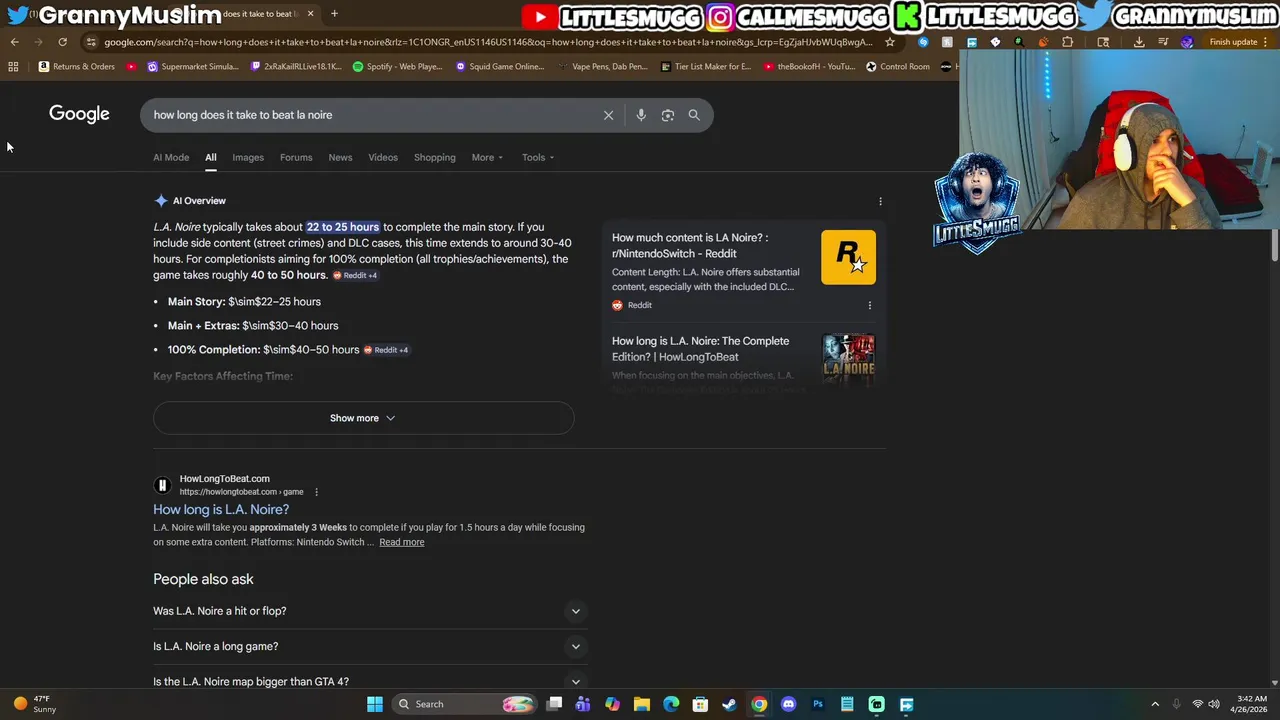
Task: Open the Spotify - Web Player bookmark
Action: pos(398,66)
